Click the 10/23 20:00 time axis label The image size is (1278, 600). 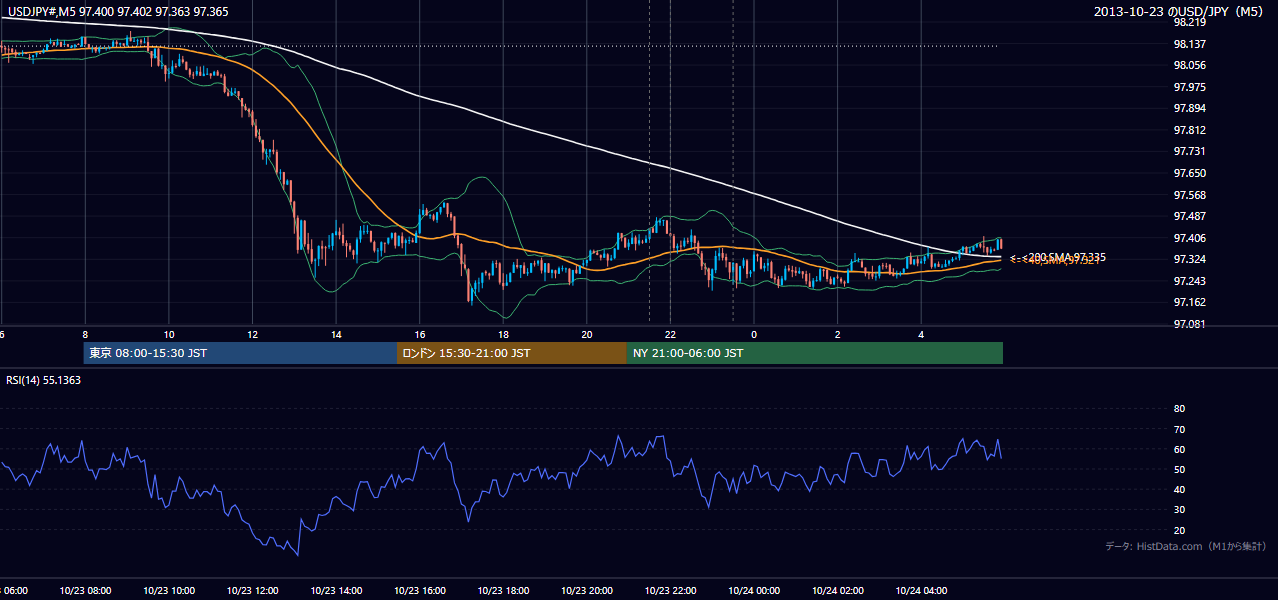coord(586,591)
